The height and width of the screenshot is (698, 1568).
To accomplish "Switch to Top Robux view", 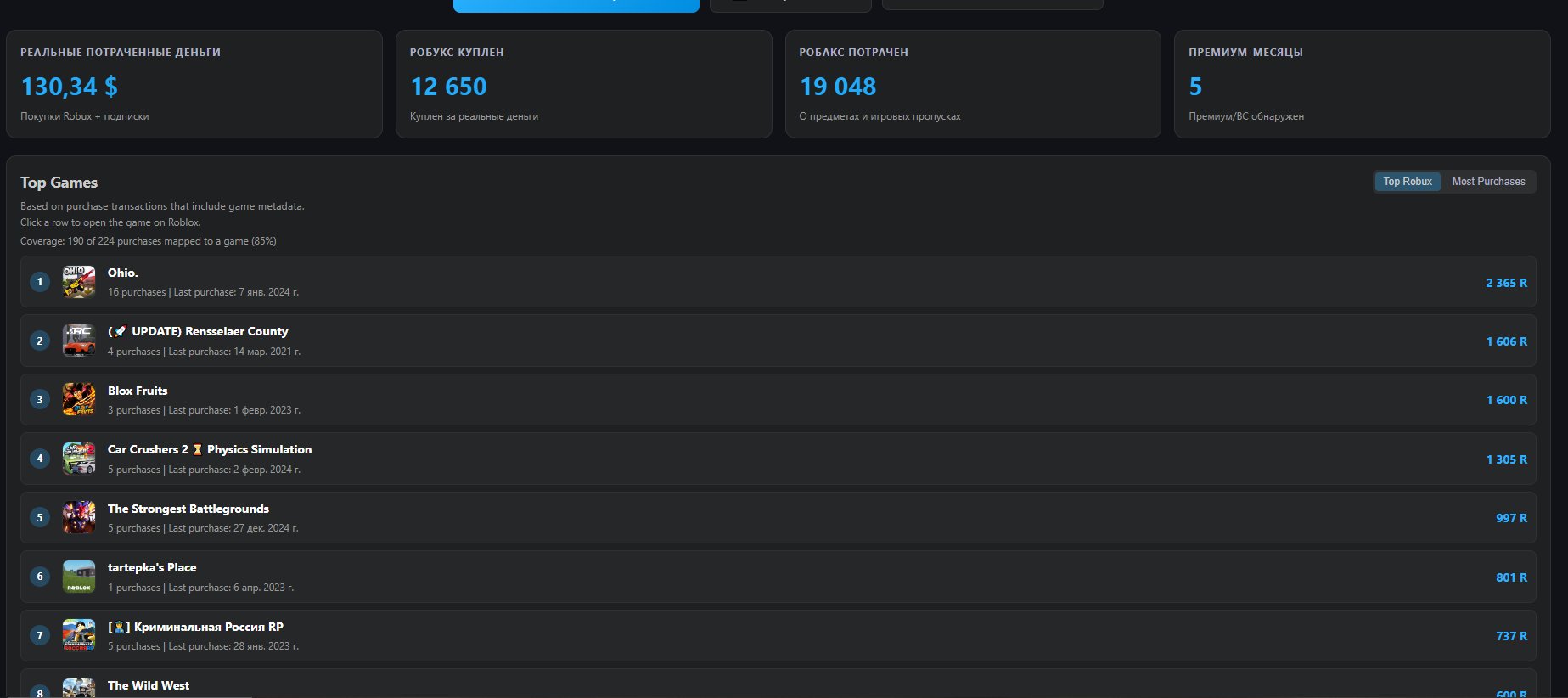I will (1408, 182).
